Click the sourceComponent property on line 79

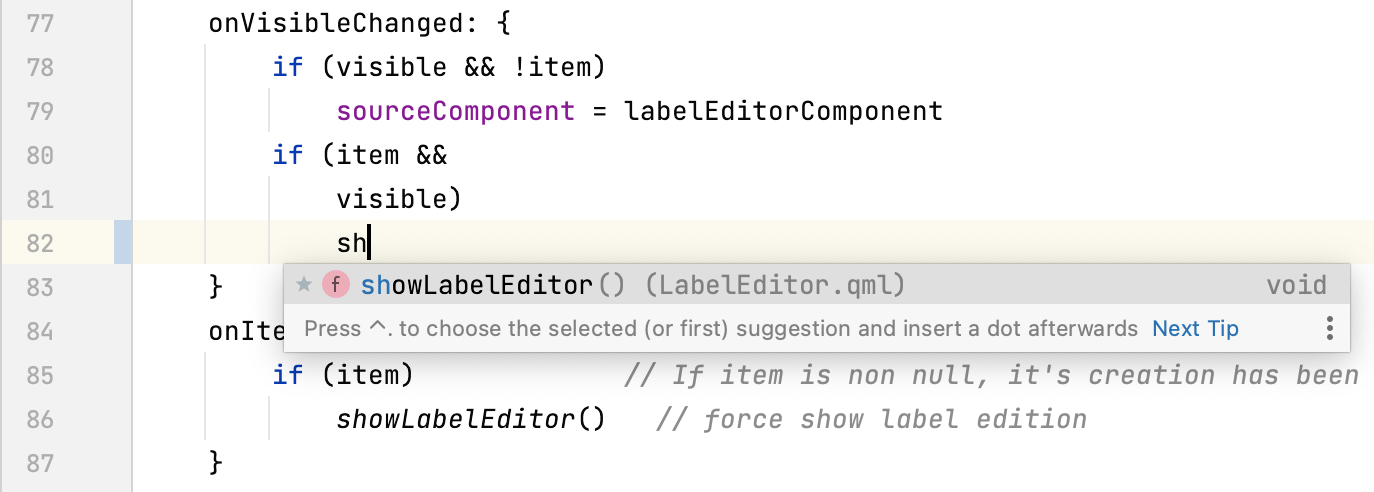(456, 111)
